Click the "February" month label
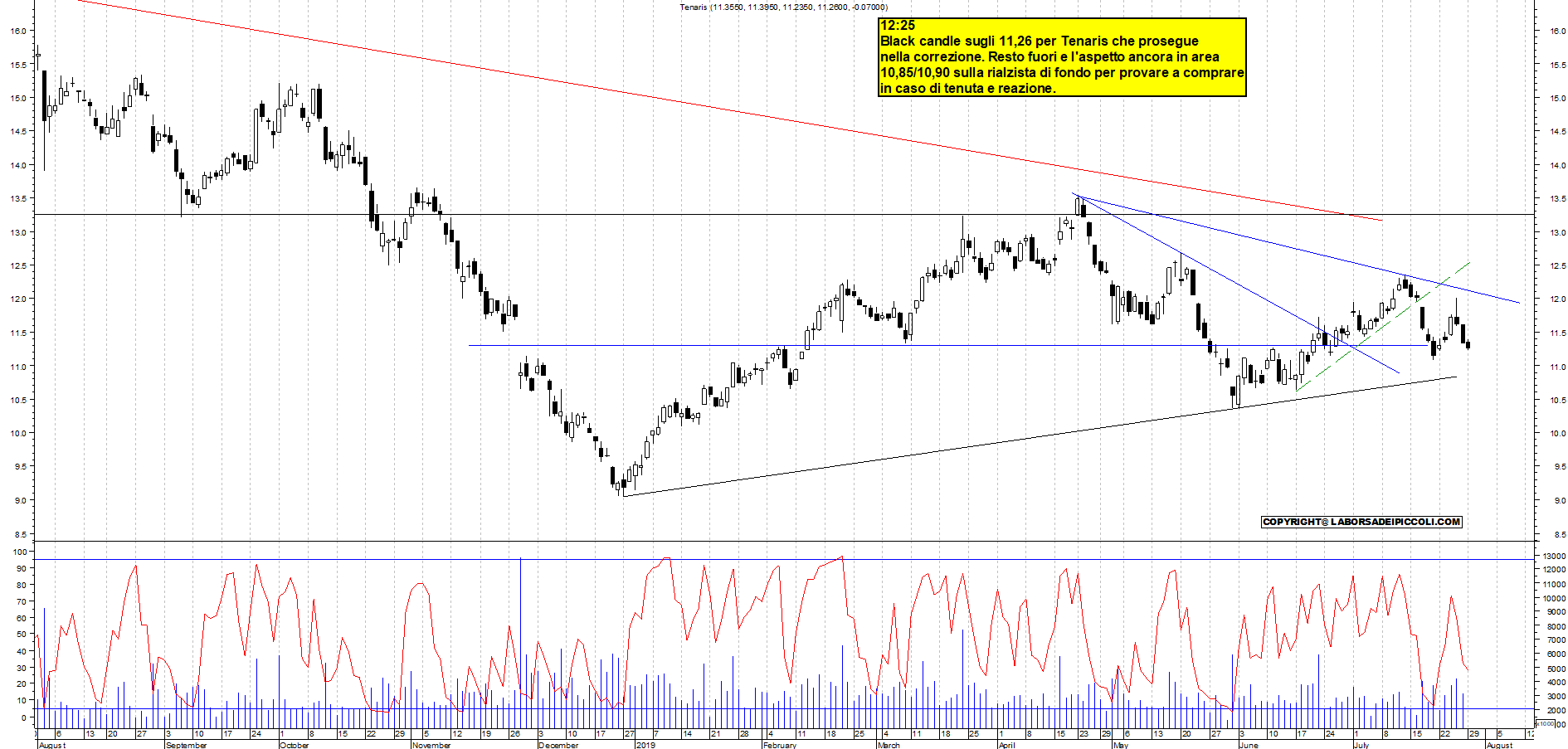Image resolution: width=1568 pixels, height=749 pixels. click(x=779, y=745)
